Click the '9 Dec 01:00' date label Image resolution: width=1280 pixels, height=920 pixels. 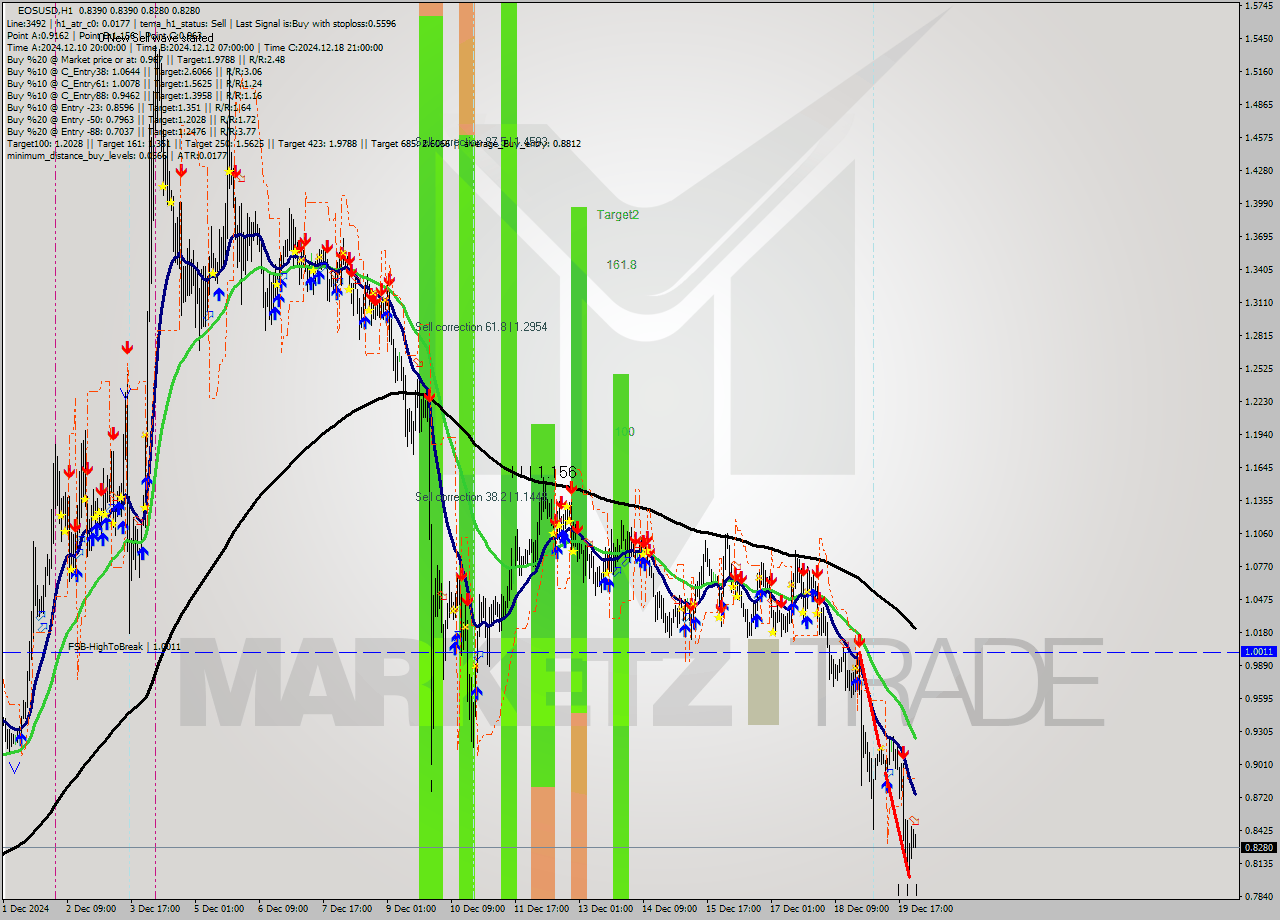(x=411, y=909)
